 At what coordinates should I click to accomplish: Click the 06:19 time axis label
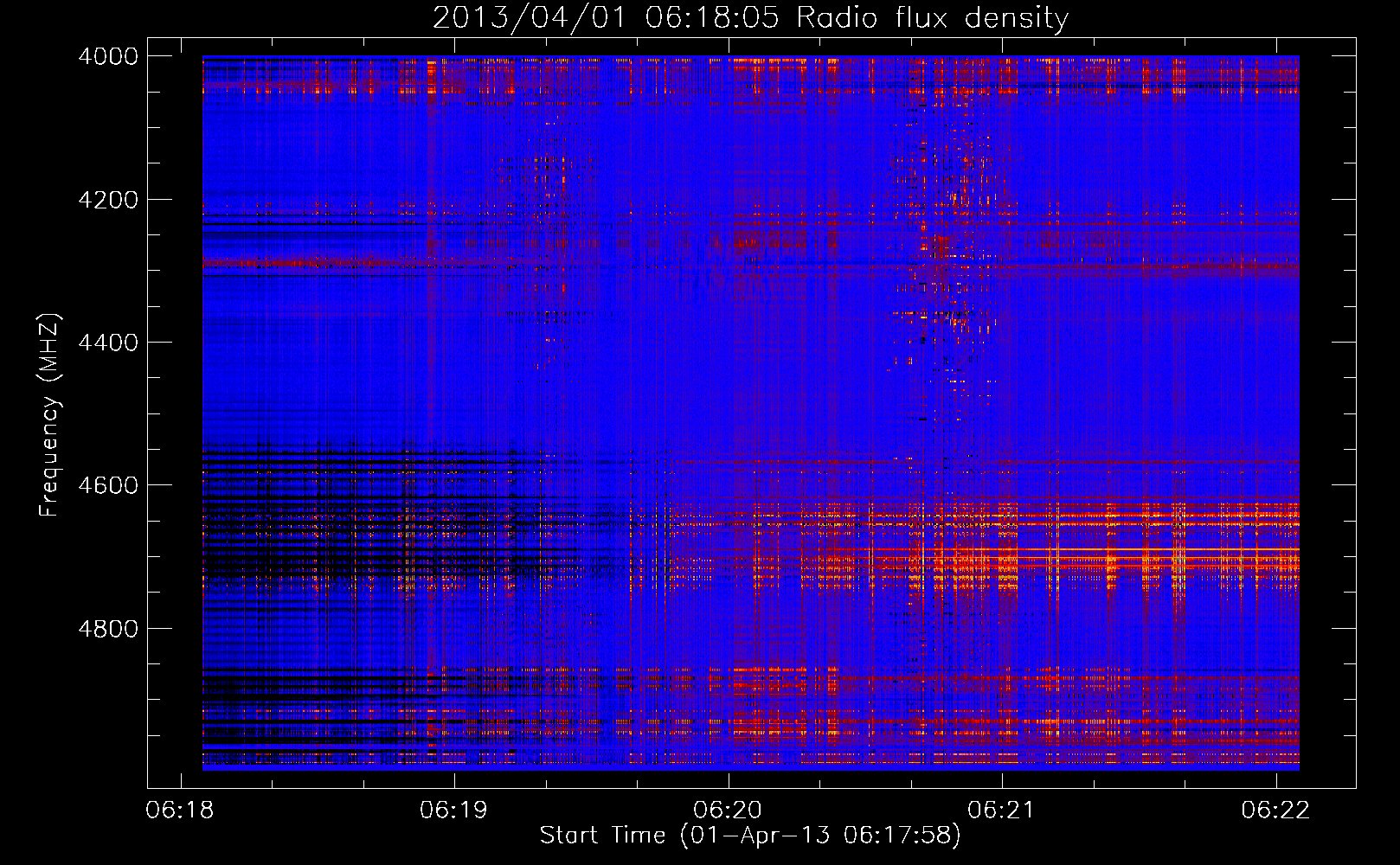pos(453,811)
